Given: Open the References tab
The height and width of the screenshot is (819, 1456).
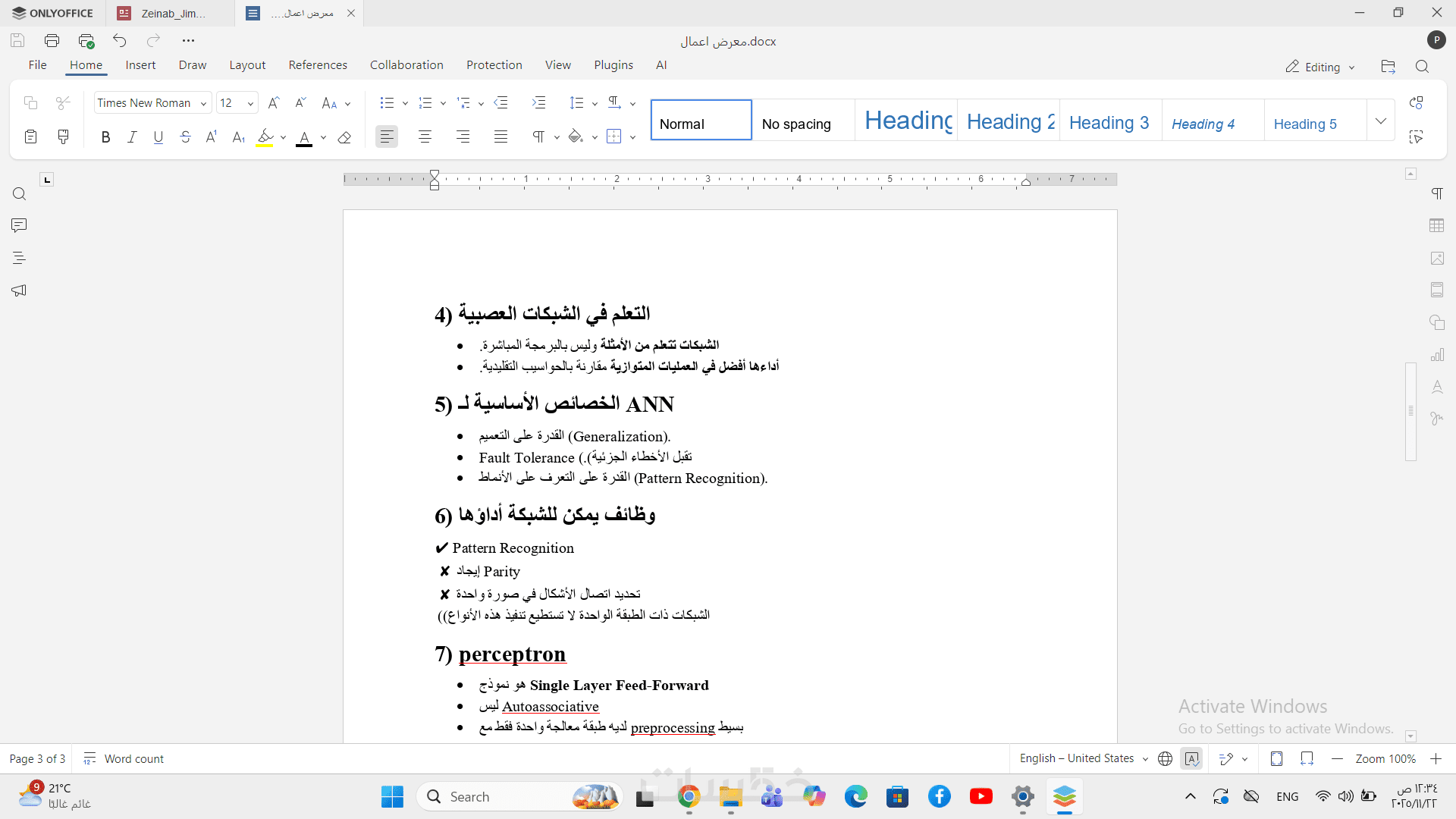Looking at the screenshot, I should 317,65.
